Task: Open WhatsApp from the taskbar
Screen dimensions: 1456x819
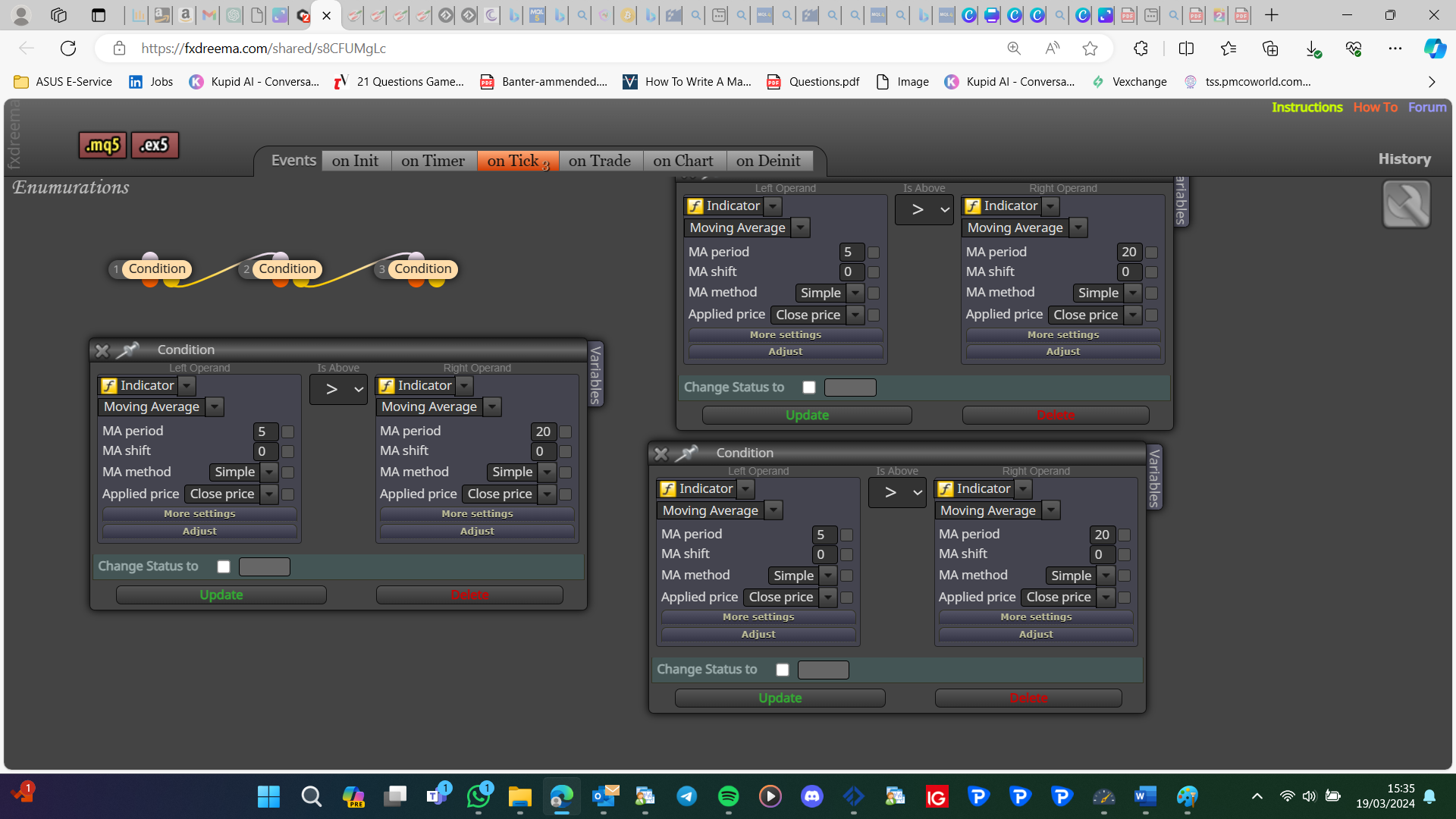Action: coord(479,796)
